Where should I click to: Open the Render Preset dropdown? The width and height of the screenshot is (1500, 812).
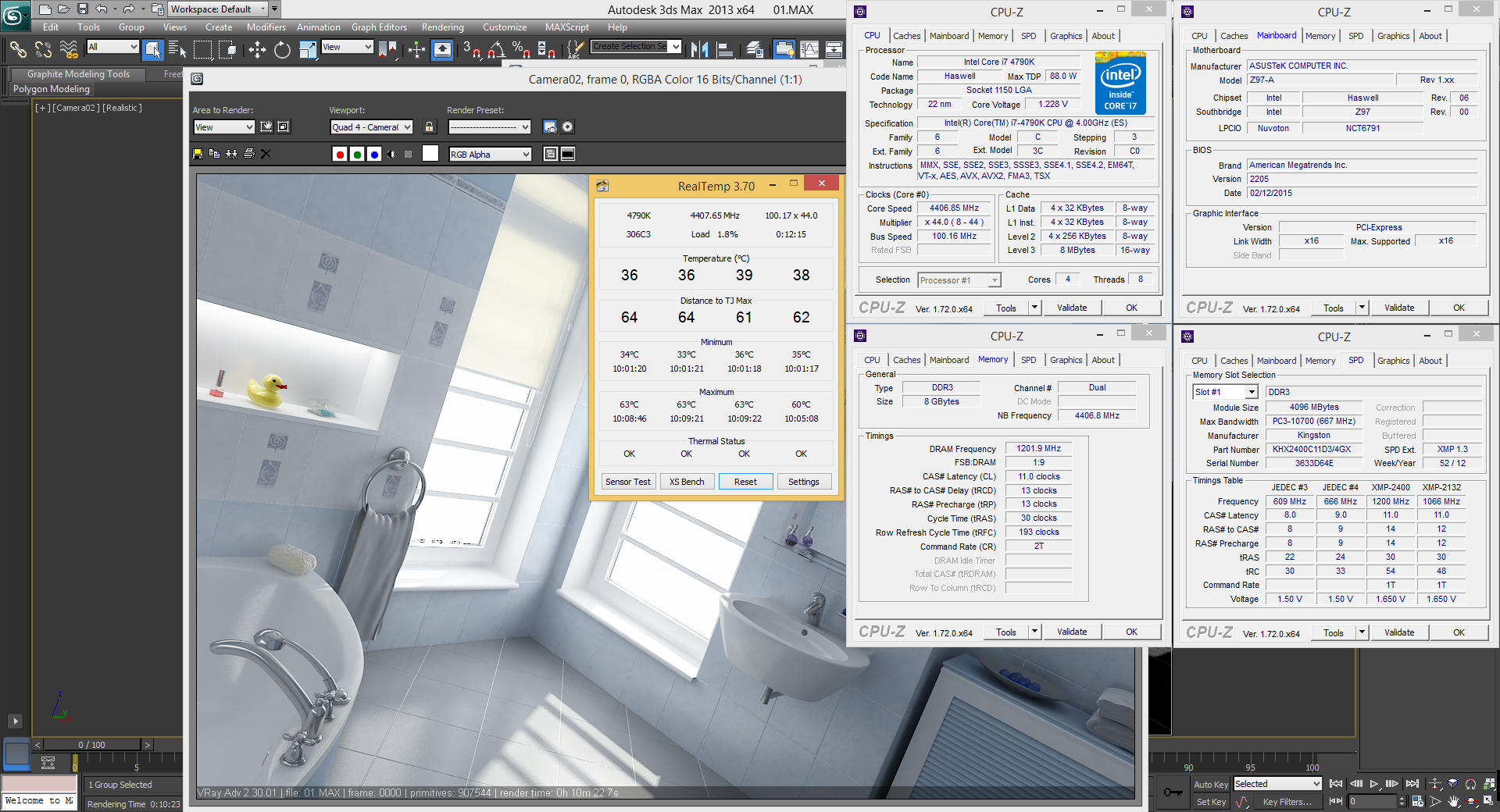(x=489, y=127)
